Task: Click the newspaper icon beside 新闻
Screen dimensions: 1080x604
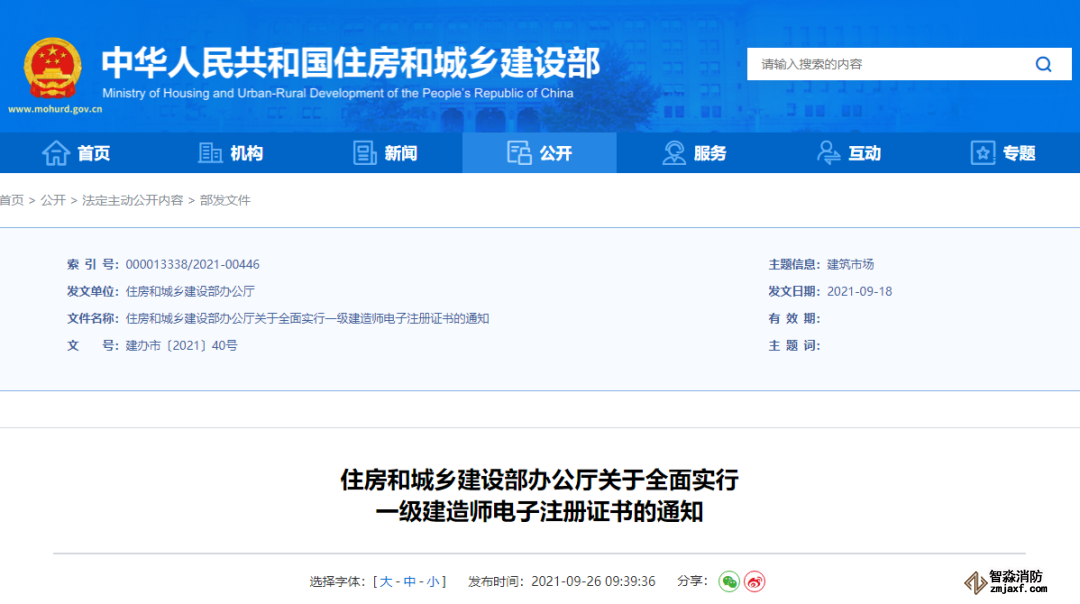Action: pos(365,153)
